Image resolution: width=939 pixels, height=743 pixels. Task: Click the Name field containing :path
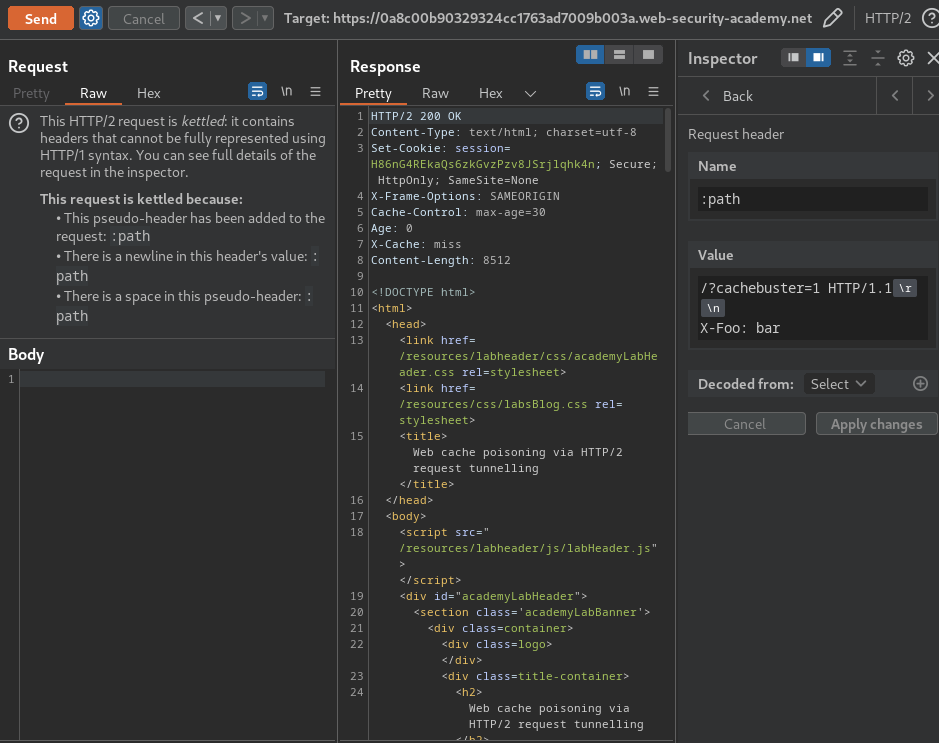[x=813, y=199]
